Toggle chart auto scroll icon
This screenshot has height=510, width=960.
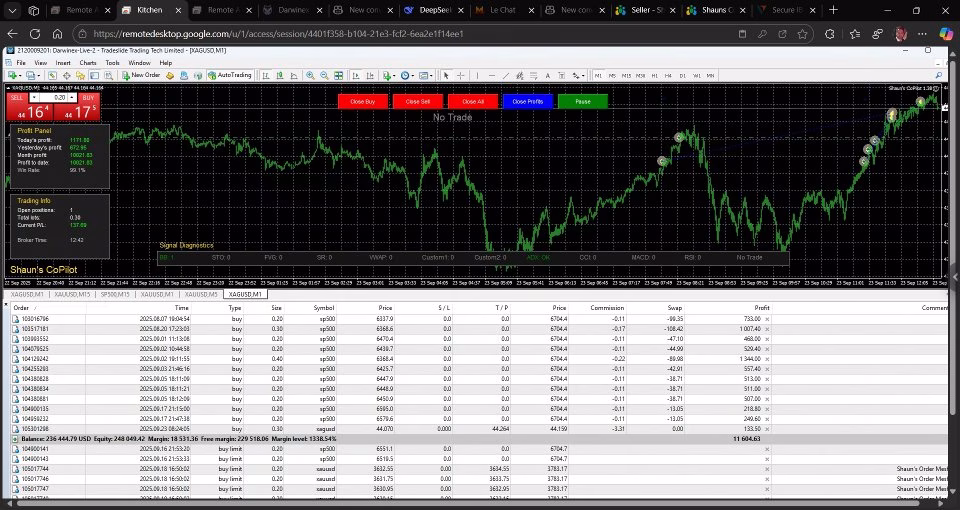click(x=356, y=75)
